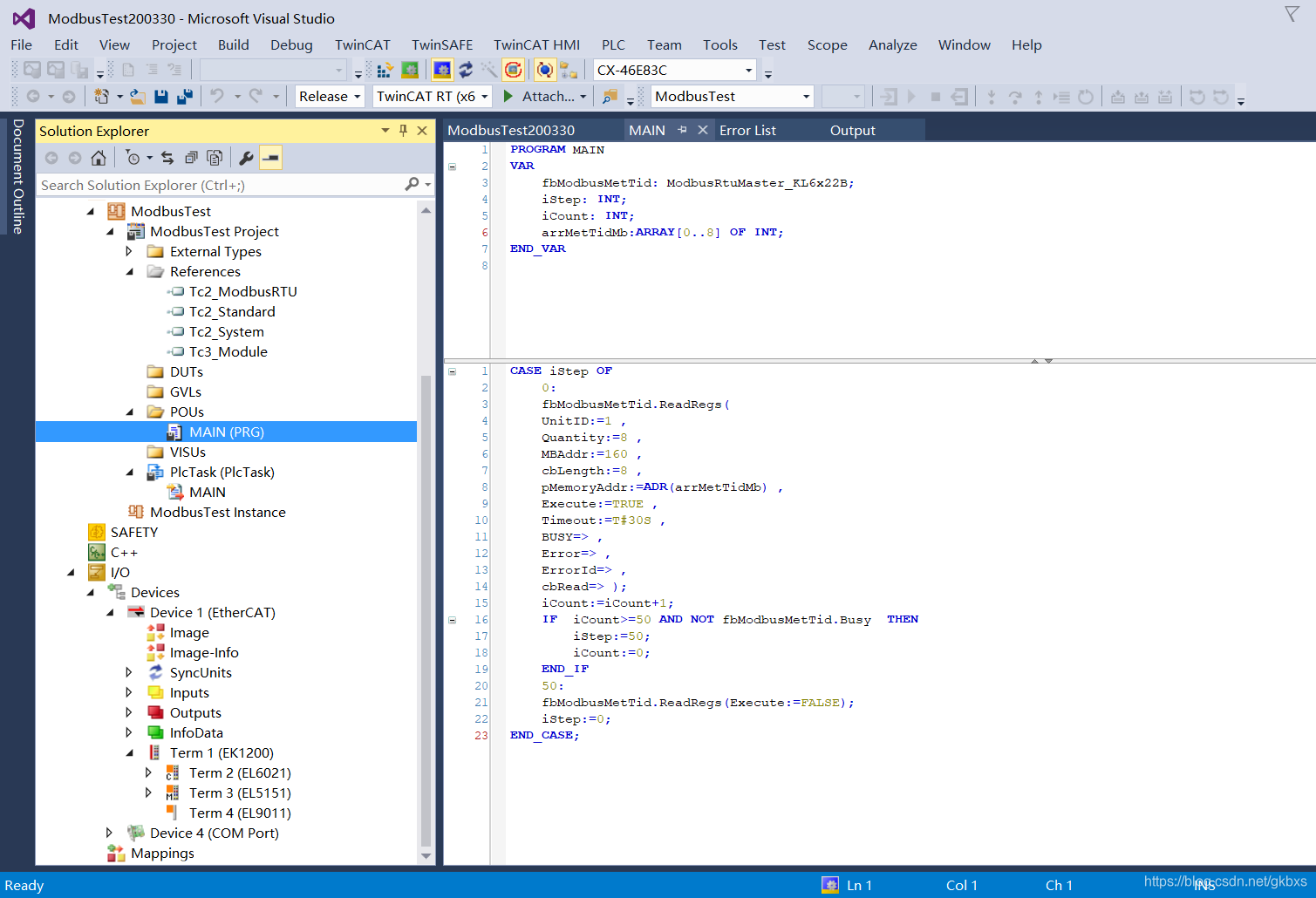Click Undo icon in toolbar

click(x=217, y=97)
